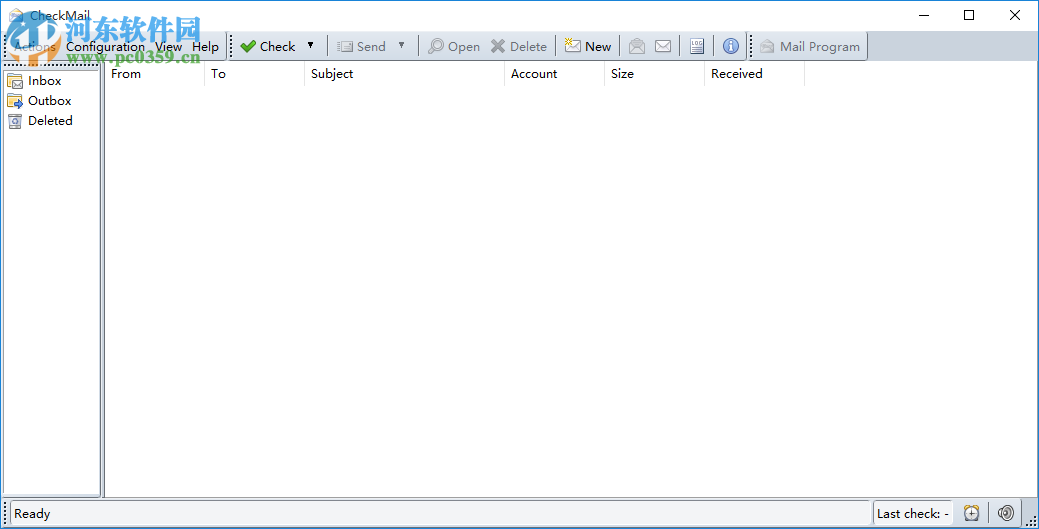This screenshot has height=529, width=1039.
Task: Toggle the alarm clock auto-check icon
Action: click(x=971, y=513)
